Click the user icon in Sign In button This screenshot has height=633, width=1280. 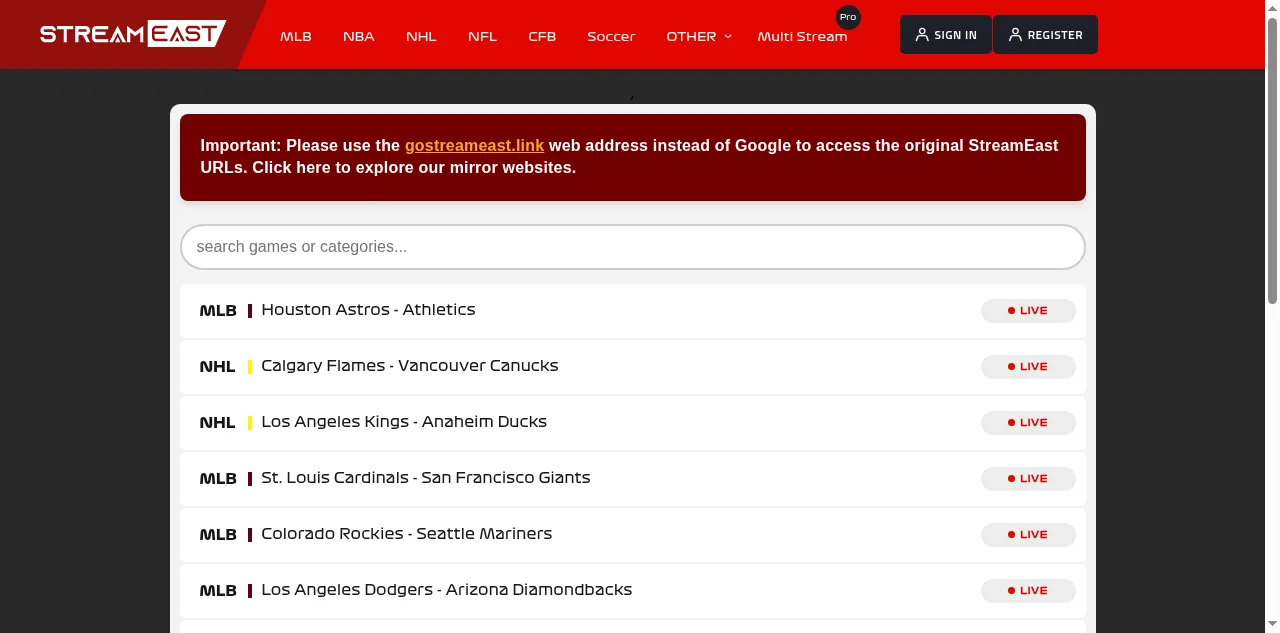pyautogui.click(x=922, y=35)
